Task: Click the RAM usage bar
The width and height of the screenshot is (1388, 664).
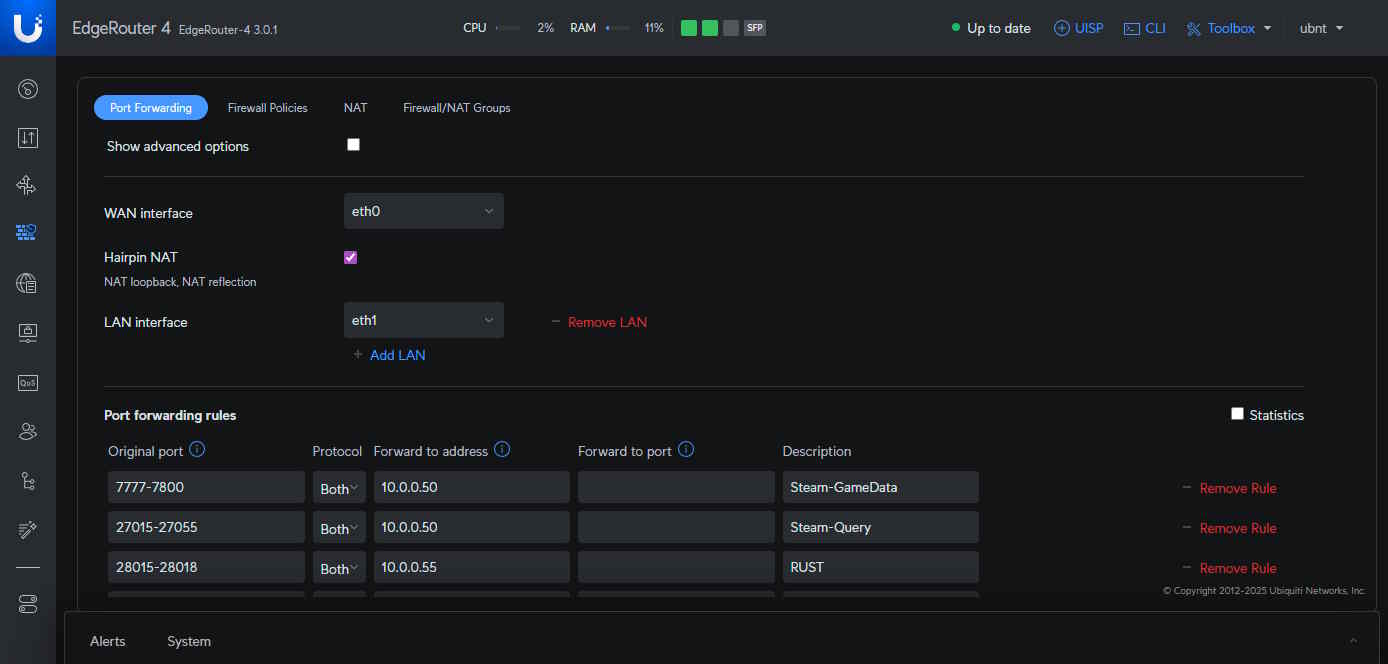Action: point(617,28)
